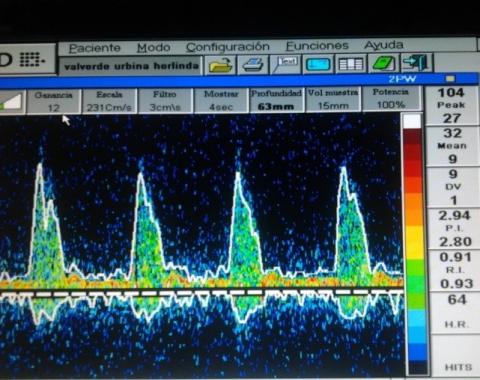Click the cyan screen display icon

click(x=318, y=64)
